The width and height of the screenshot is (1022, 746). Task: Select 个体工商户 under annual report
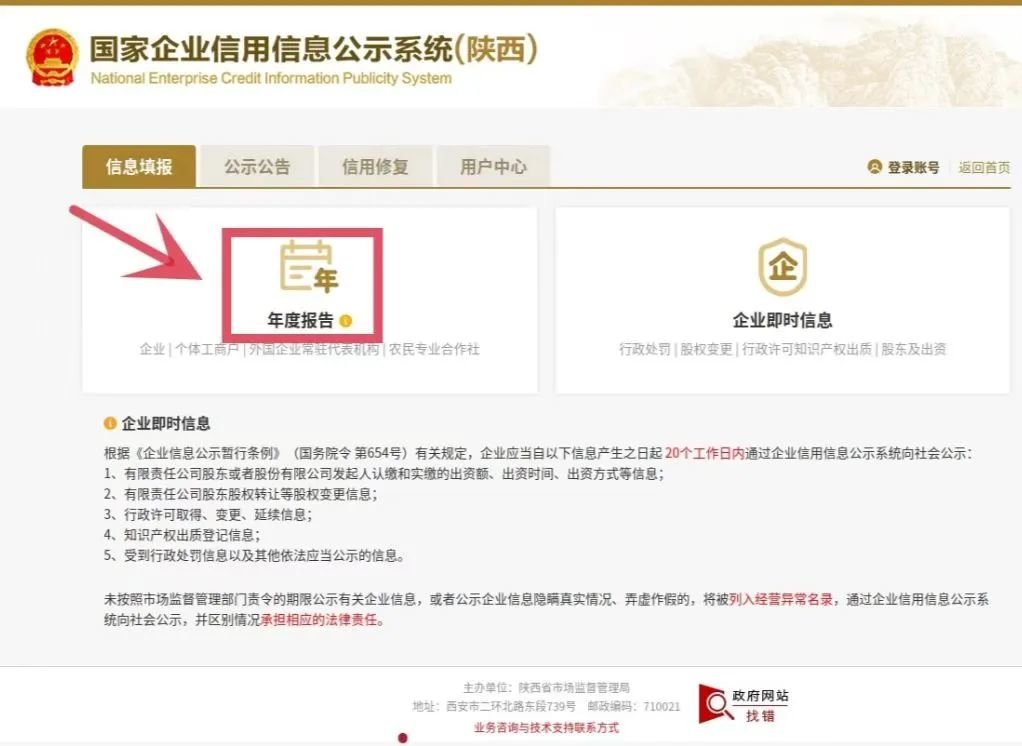point(207,349)
